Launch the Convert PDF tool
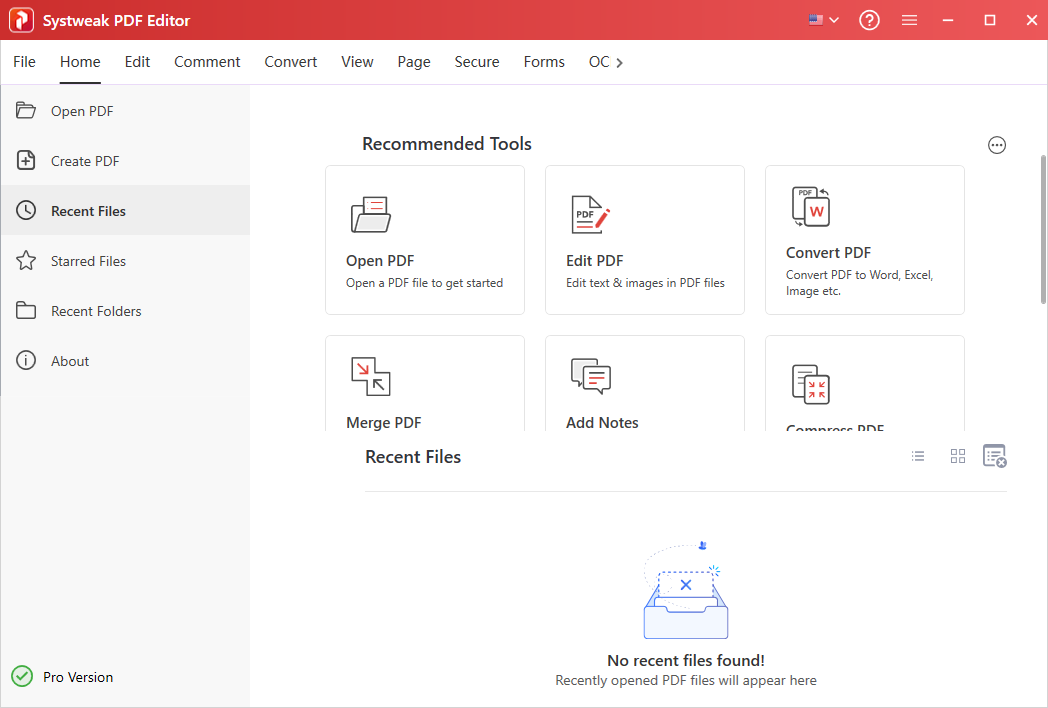Screen dimensions: 1048x708 864,240
